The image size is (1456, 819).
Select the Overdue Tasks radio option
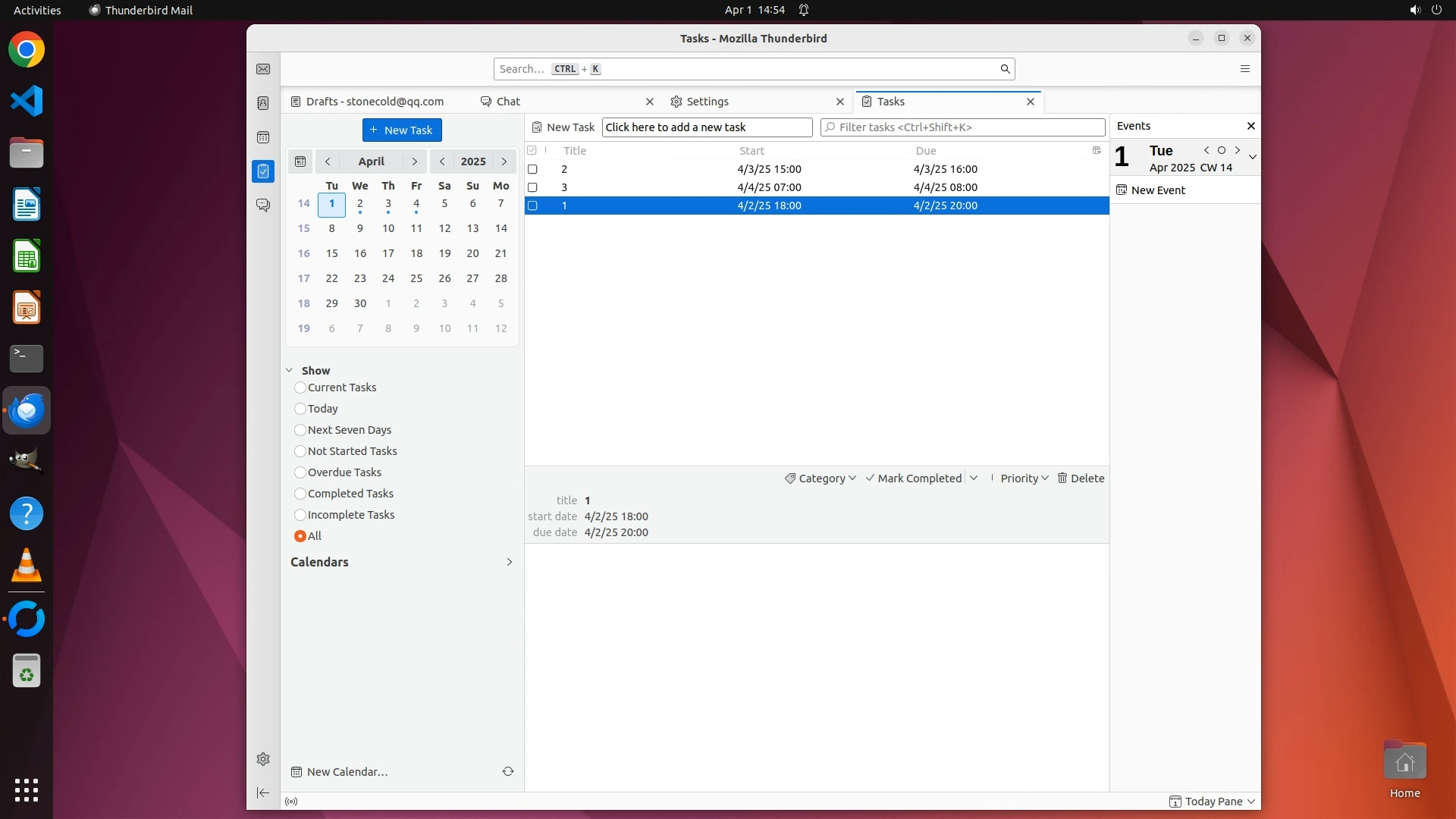(300, 472)
